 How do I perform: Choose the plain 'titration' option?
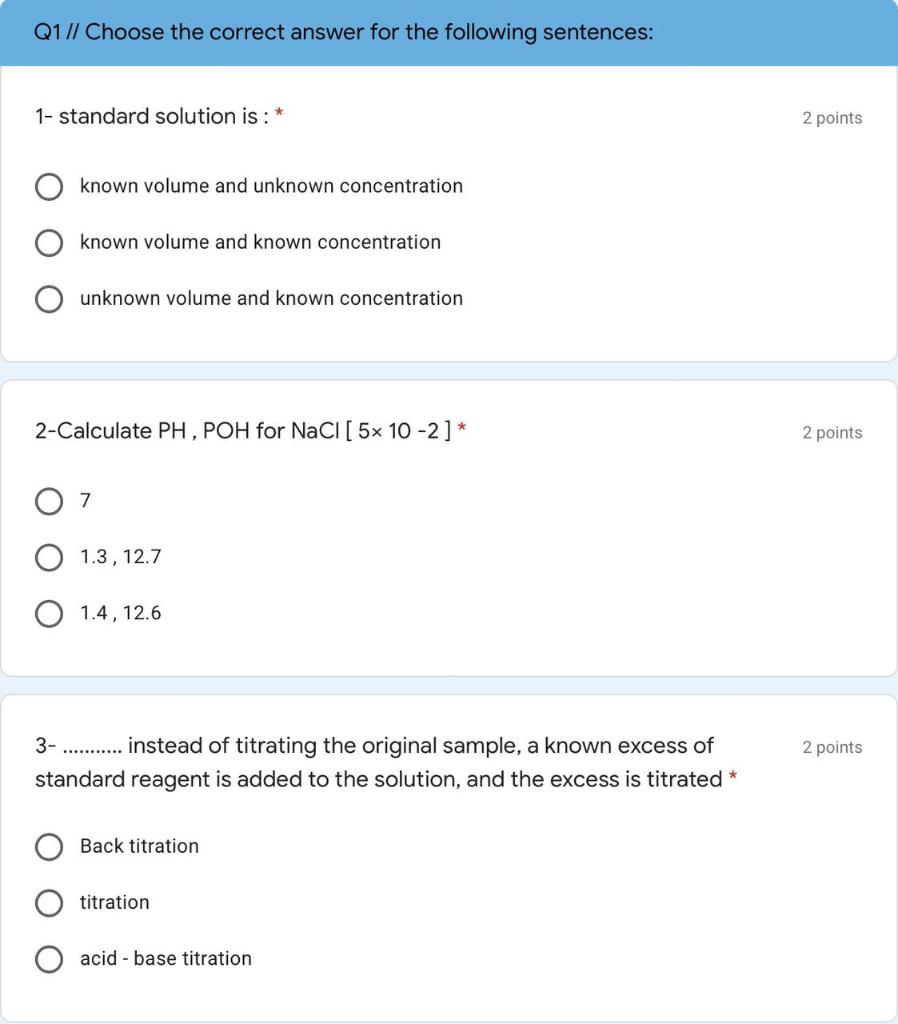[x=49, y=903]
